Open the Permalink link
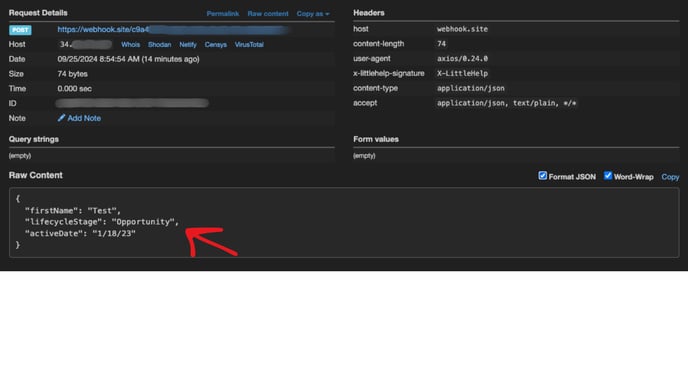688x387 pixels. pyautogui.click(x=222, y=14)
